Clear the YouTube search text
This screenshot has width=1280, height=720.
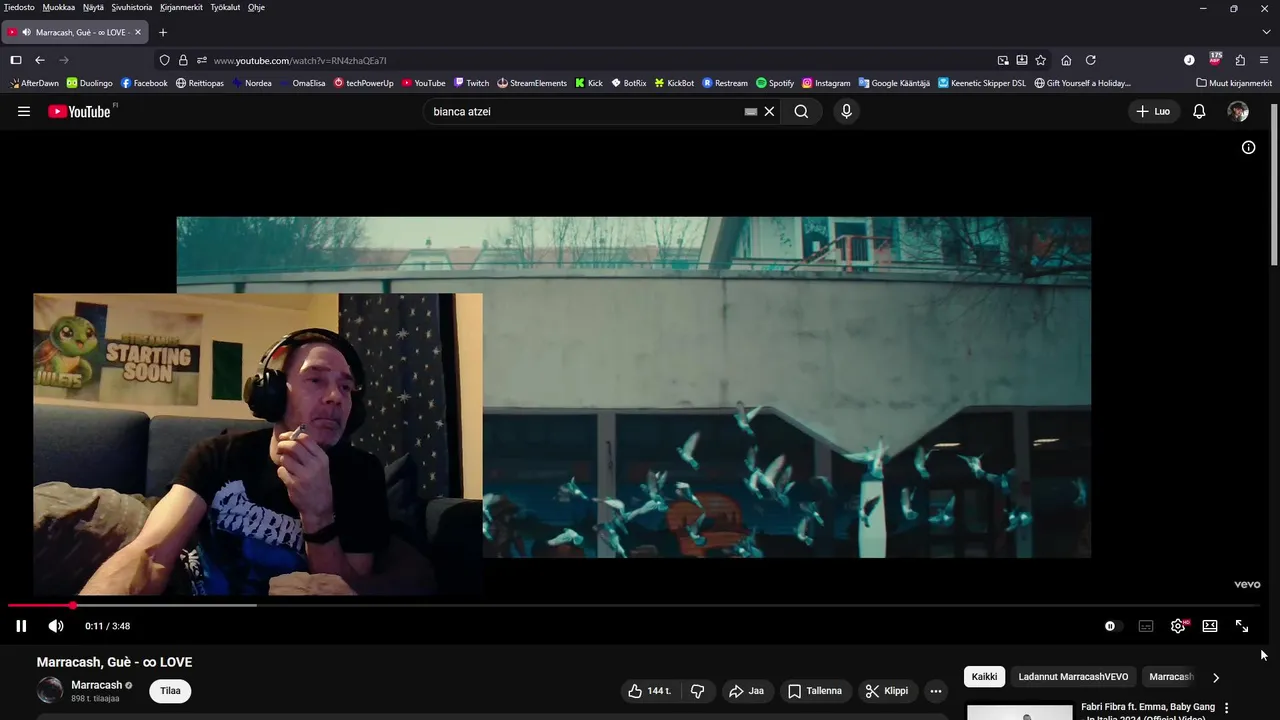769,111
